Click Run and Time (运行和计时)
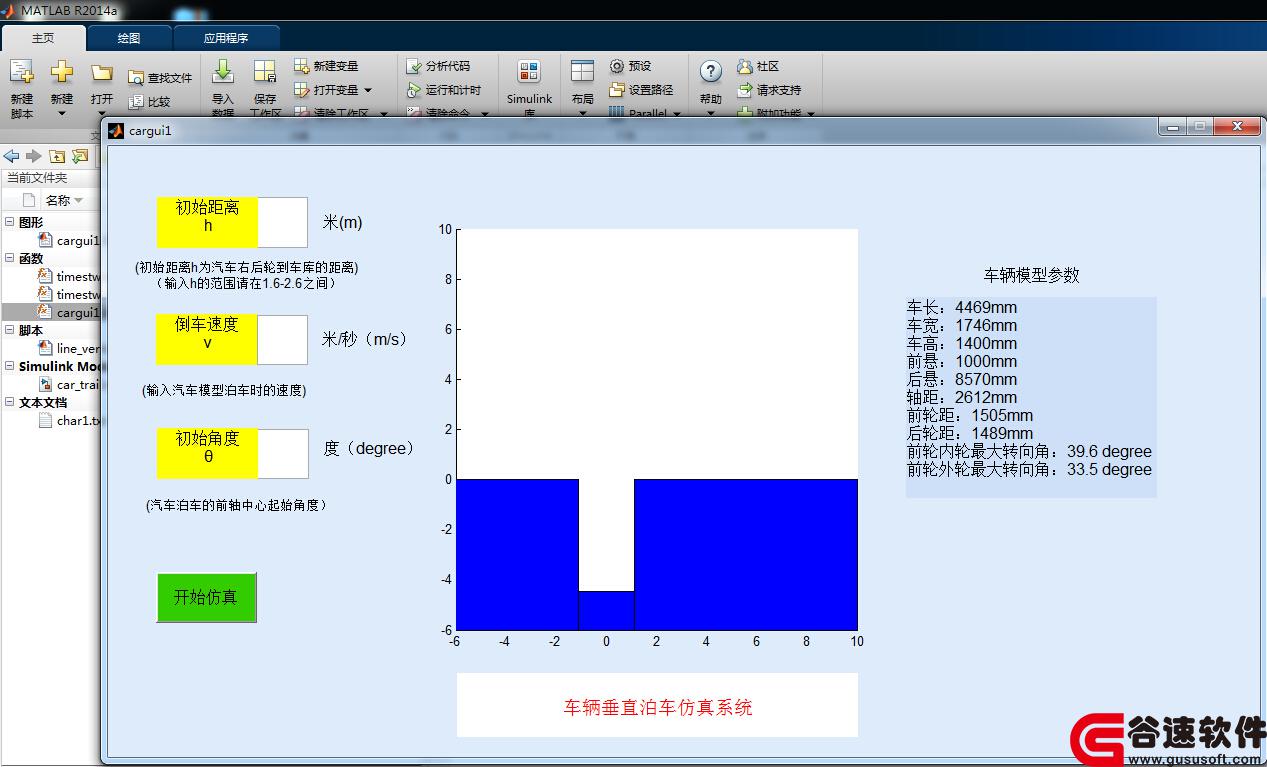 443,90
